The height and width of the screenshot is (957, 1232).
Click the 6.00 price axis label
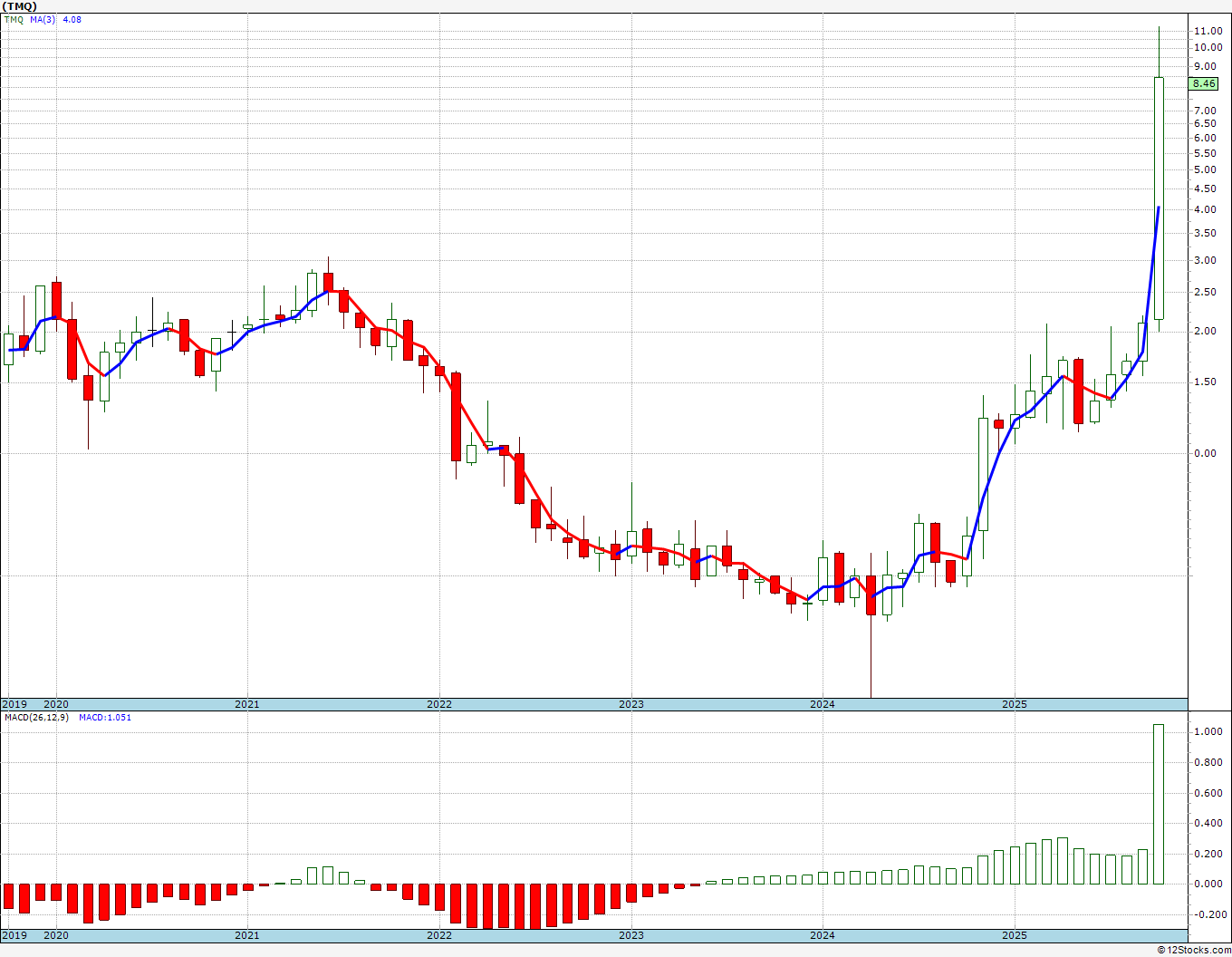[x=1205, y=138]
